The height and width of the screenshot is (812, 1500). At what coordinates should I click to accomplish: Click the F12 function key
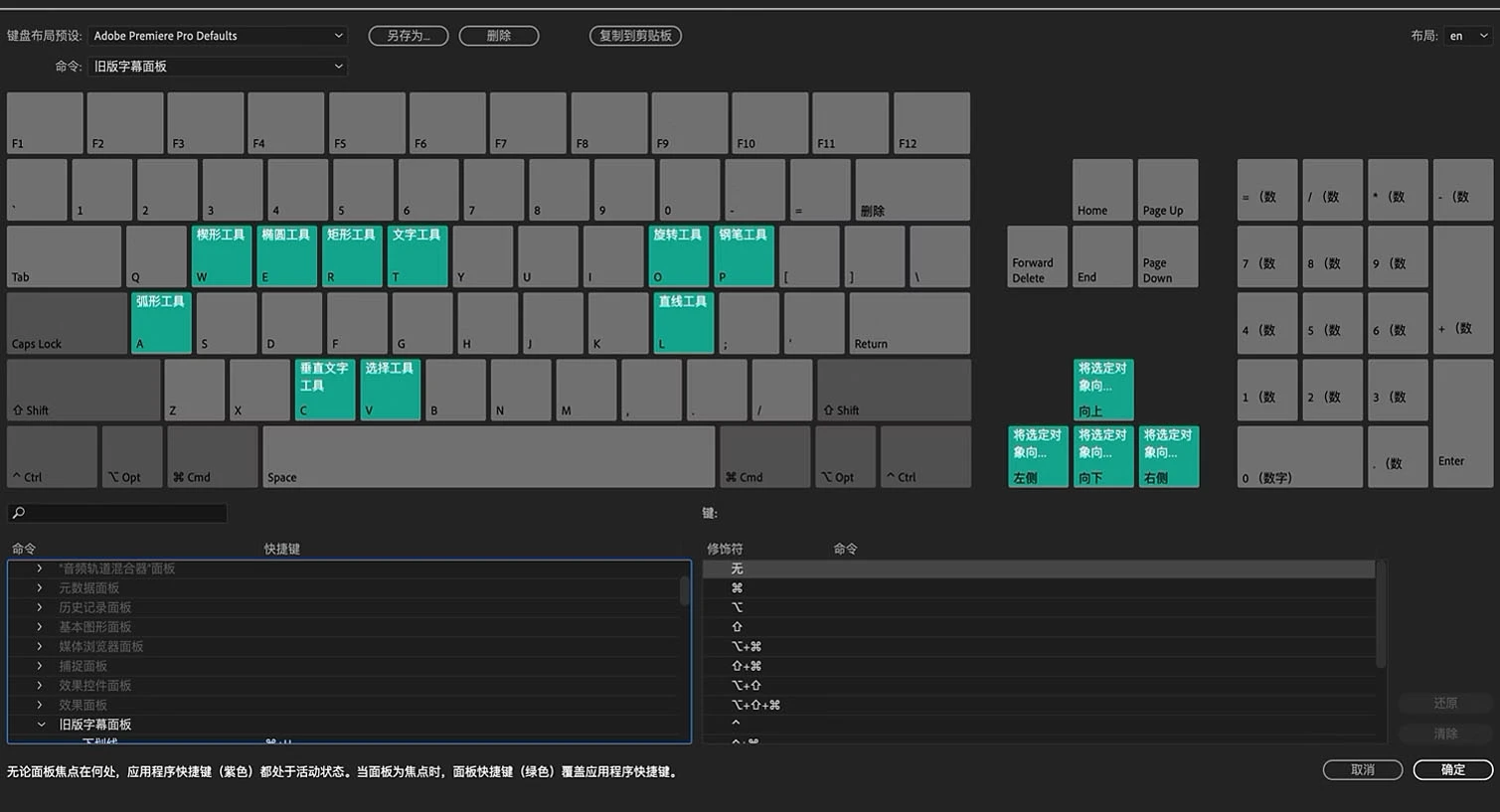click(x=931, y=123)
